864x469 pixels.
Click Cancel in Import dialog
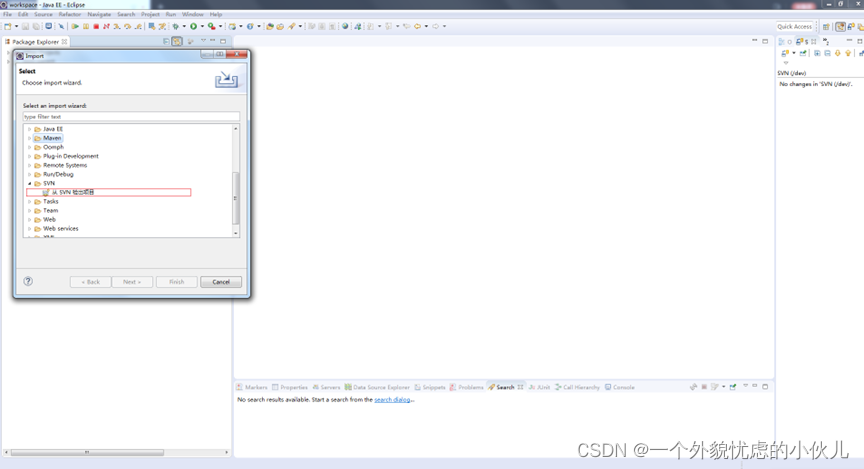click(x=221, y=282)
